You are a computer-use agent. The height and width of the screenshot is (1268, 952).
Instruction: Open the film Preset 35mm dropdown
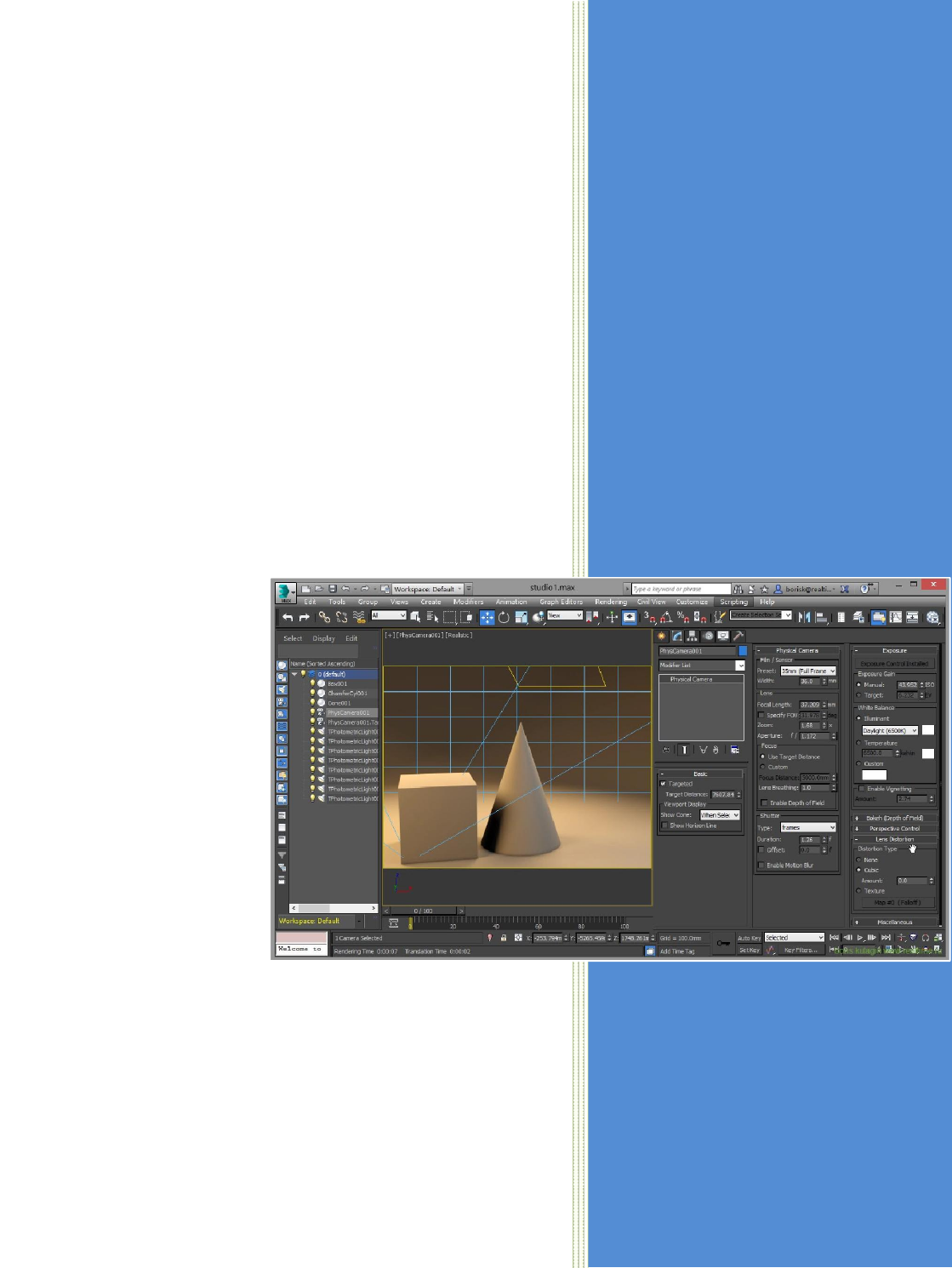click(808, 671)
